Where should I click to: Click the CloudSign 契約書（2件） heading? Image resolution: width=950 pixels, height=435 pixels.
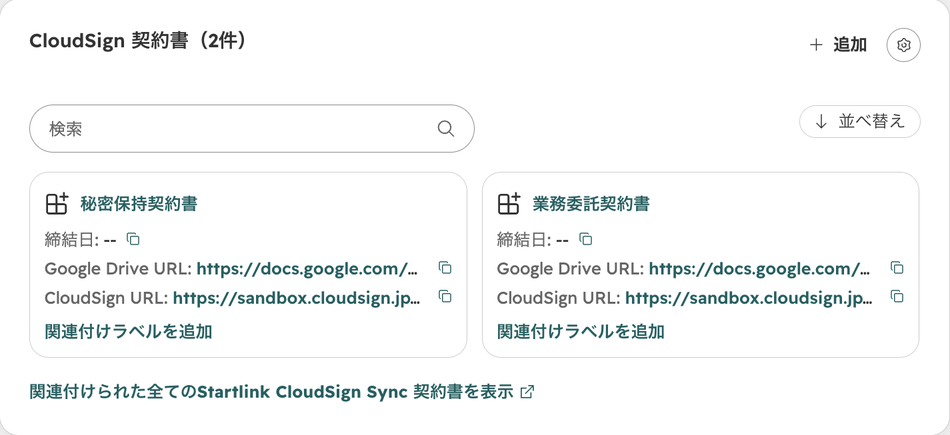pyautogui.click(x=138, y=41)
